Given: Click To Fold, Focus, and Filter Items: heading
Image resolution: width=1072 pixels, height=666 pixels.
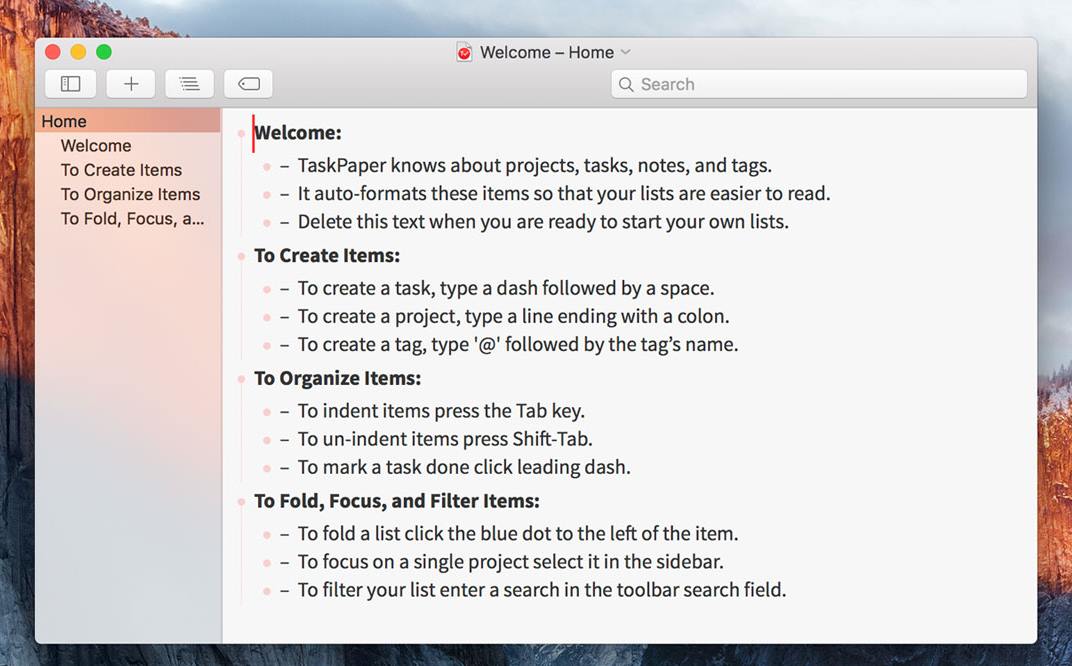Looking at the screenshot, I should pyautogui.click(x=397, y=501).
